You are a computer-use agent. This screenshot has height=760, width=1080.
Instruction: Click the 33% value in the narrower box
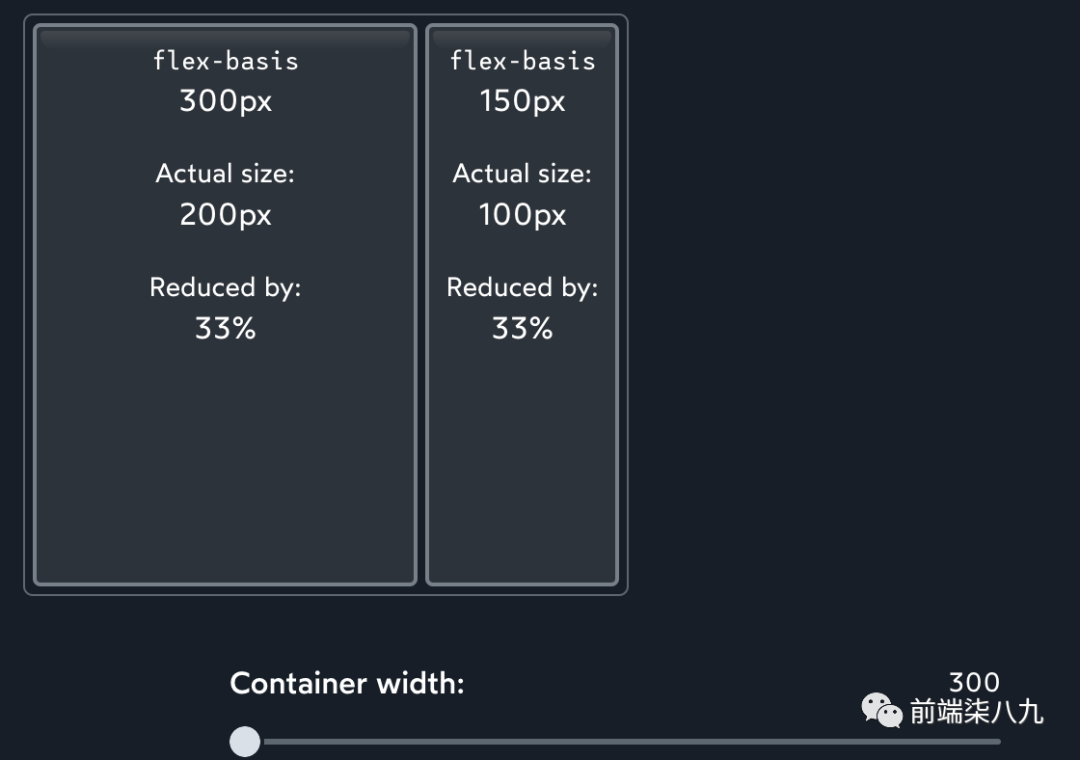[x=522, y=328]
